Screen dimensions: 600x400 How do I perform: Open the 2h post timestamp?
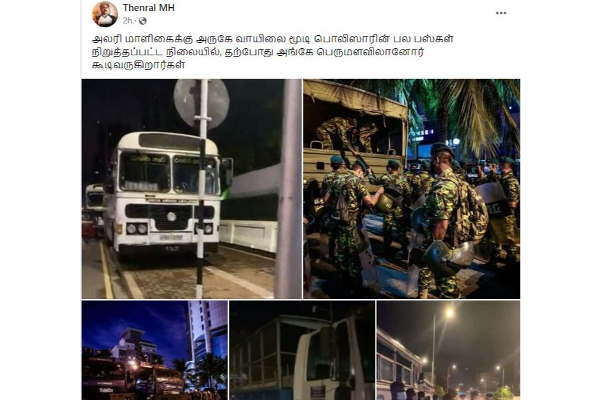[127, 21]
